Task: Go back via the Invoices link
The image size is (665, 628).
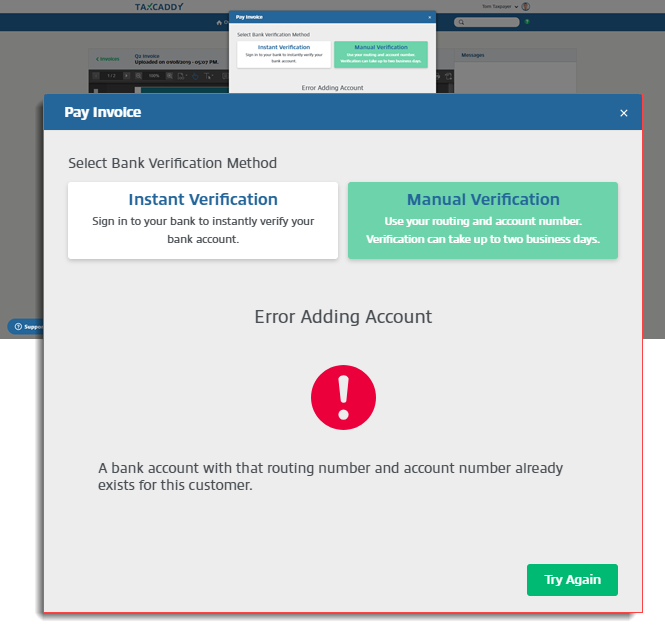Action: tap(108, 59)
